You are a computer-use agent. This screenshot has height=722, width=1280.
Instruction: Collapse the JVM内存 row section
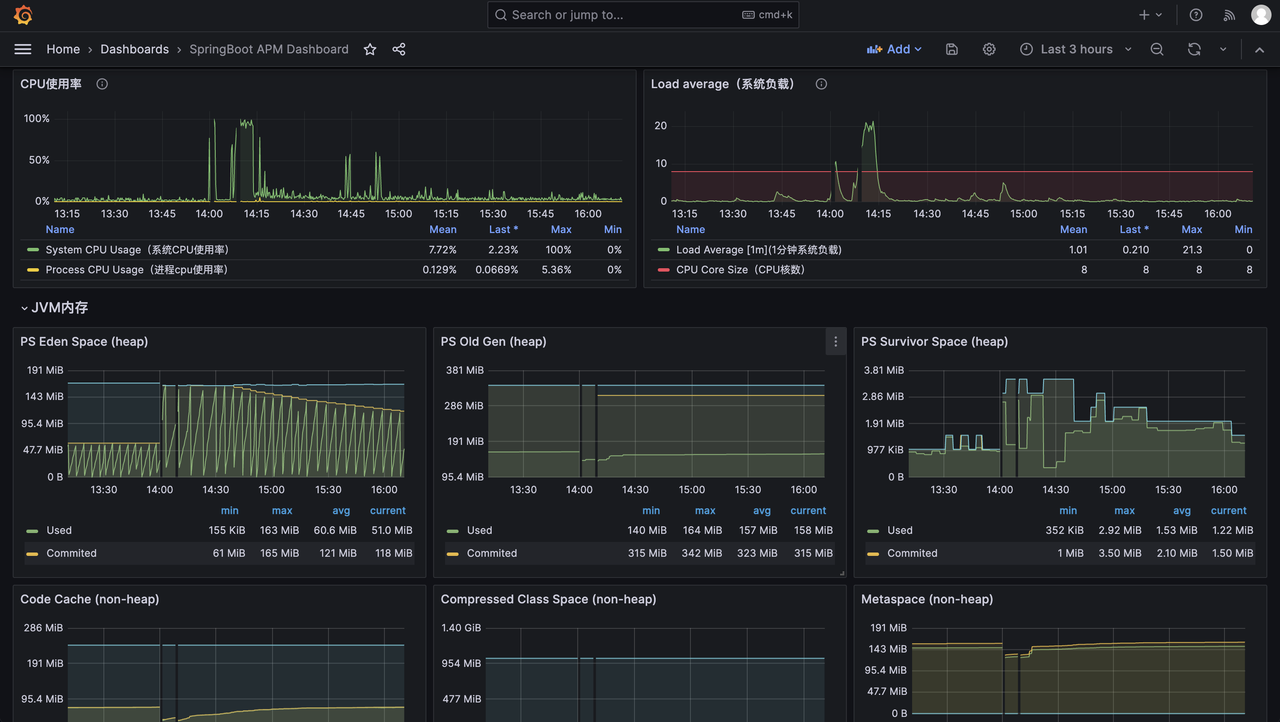25,308
